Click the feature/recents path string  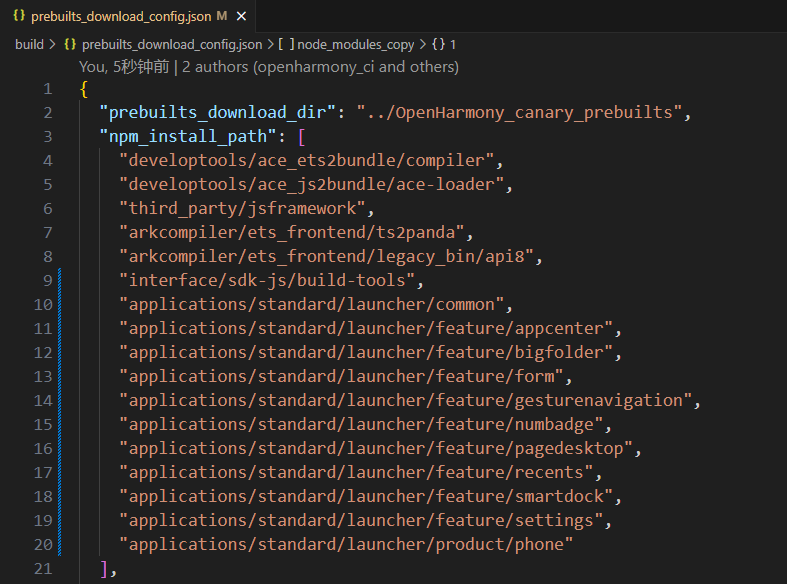pos(356,473)
